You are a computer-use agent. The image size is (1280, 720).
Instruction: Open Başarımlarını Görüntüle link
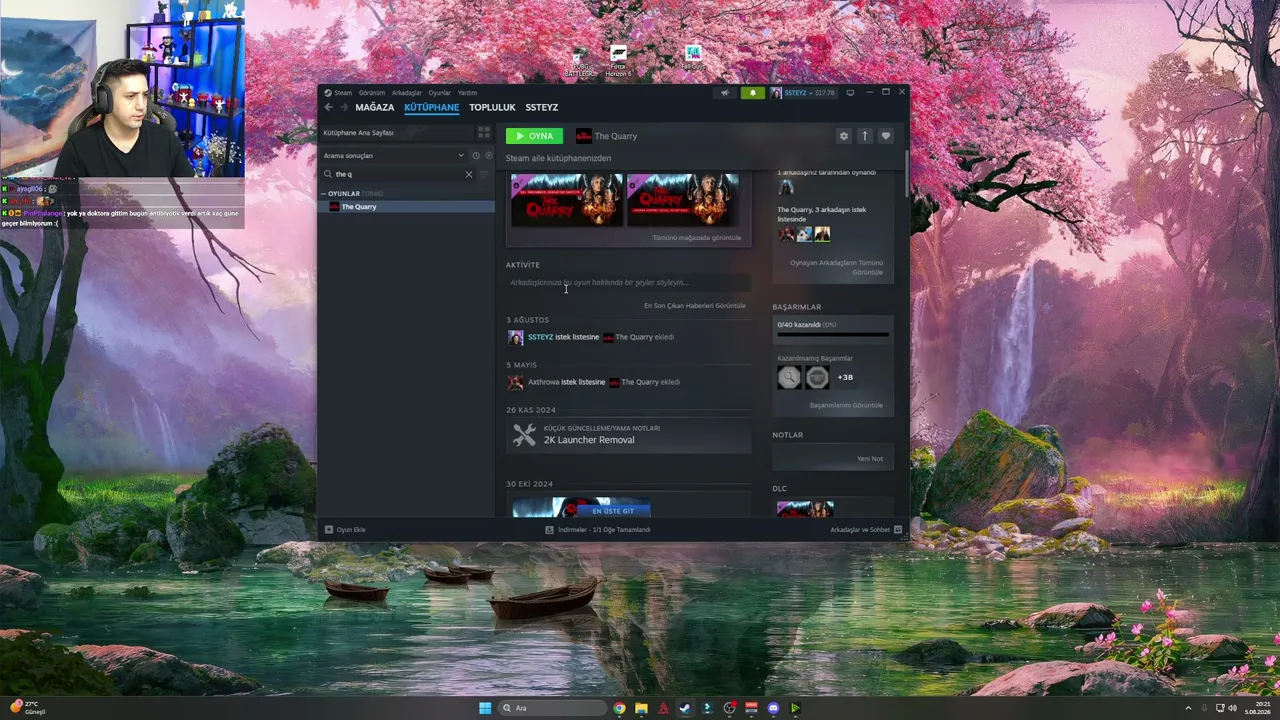[x=846, y=406]
